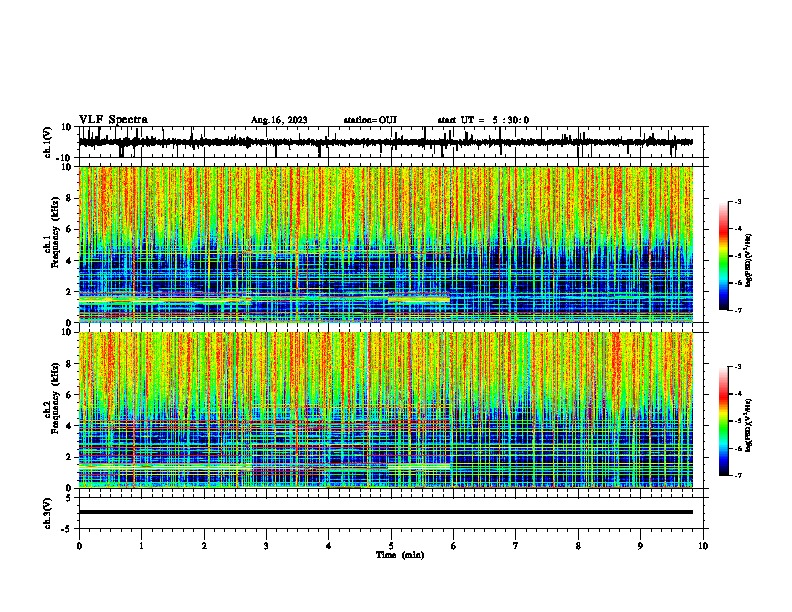Click the time axis tick label '9'
Screen dimensions: 792x612
pyautogui.click(x=640, y=546)
